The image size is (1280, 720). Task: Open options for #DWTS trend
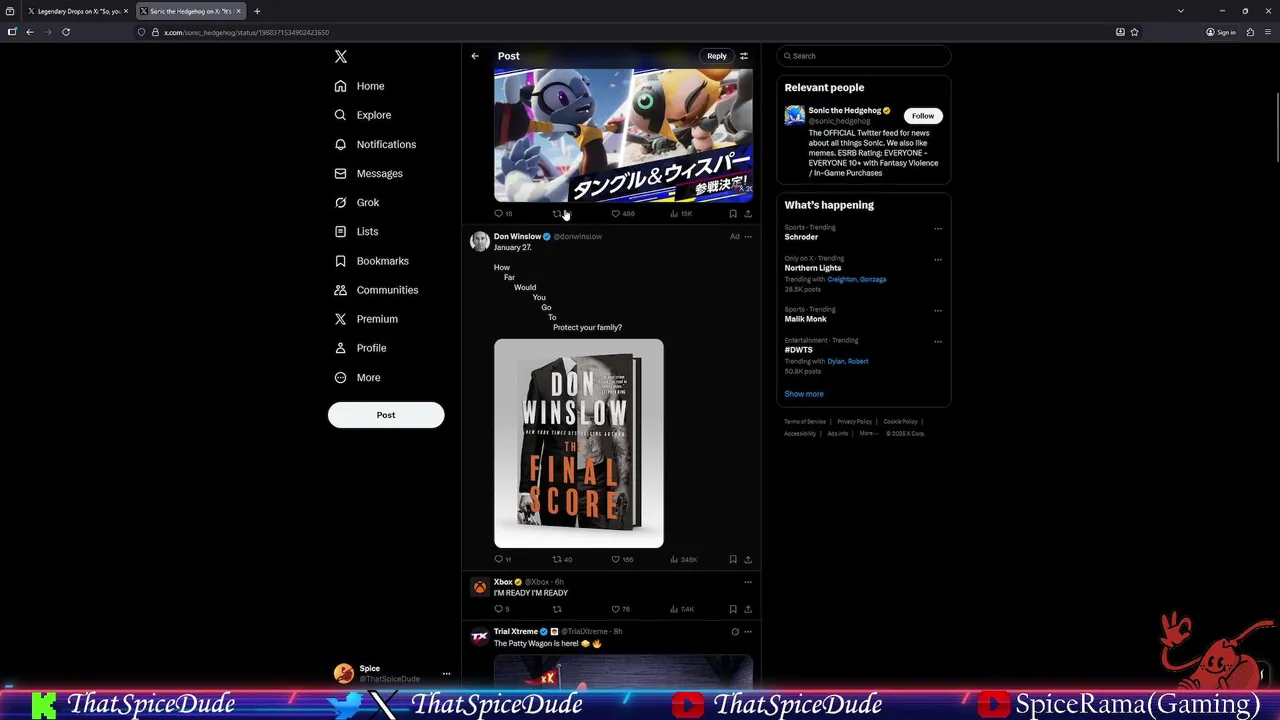click(938, 341)
